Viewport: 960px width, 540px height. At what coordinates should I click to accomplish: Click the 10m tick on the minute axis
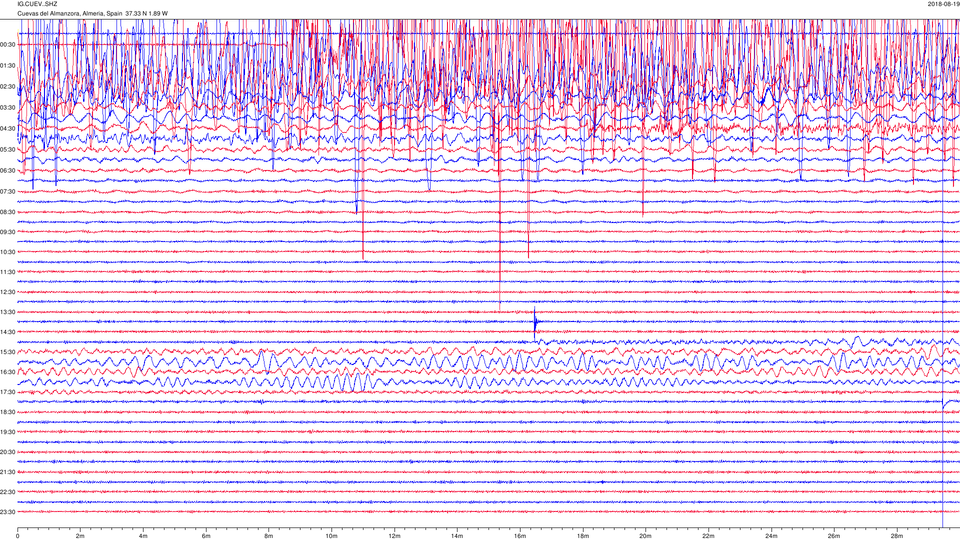[x=331, y=536]
